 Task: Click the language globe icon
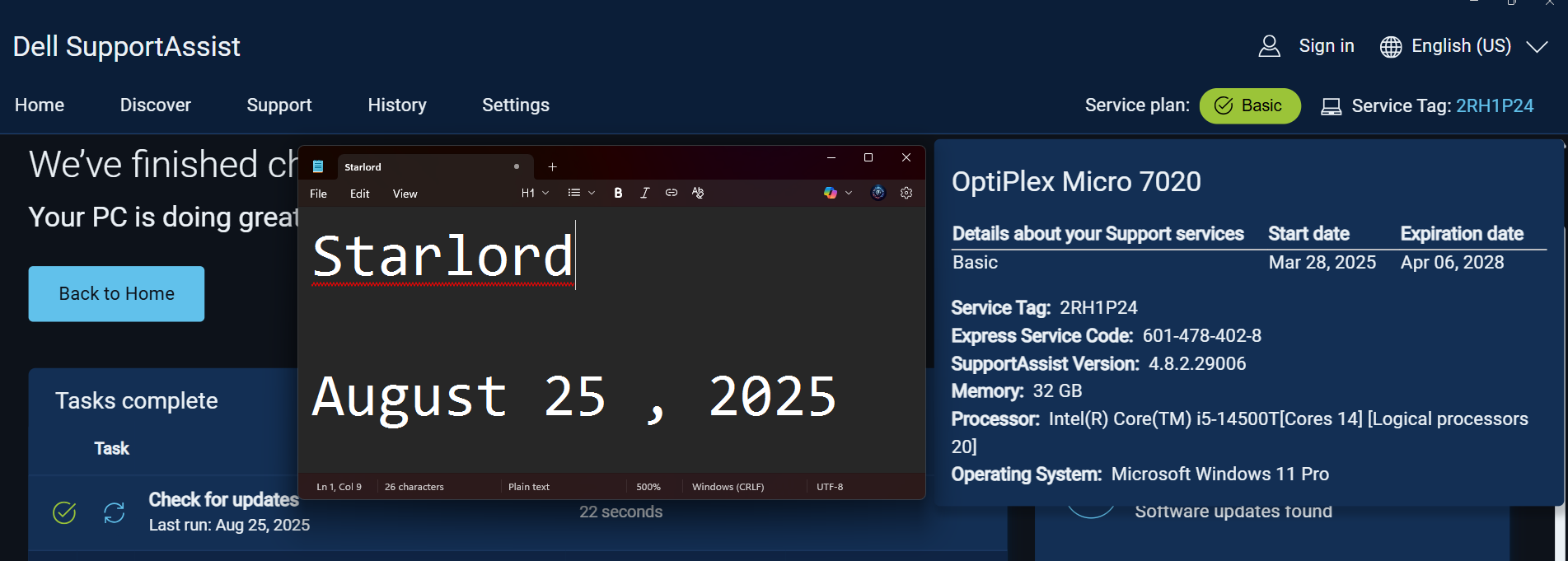(x=1391, y=47)
